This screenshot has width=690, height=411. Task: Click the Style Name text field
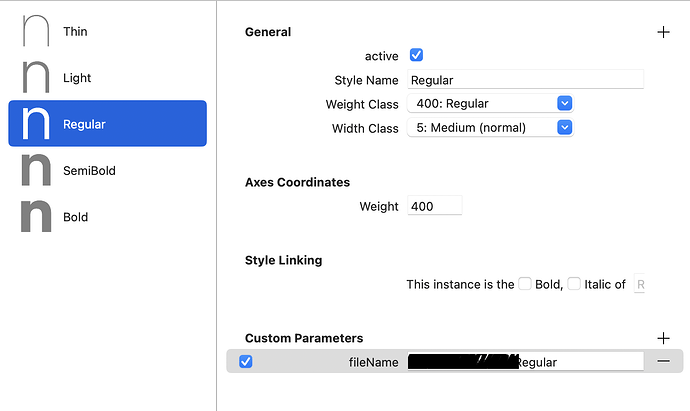(524, 80)
